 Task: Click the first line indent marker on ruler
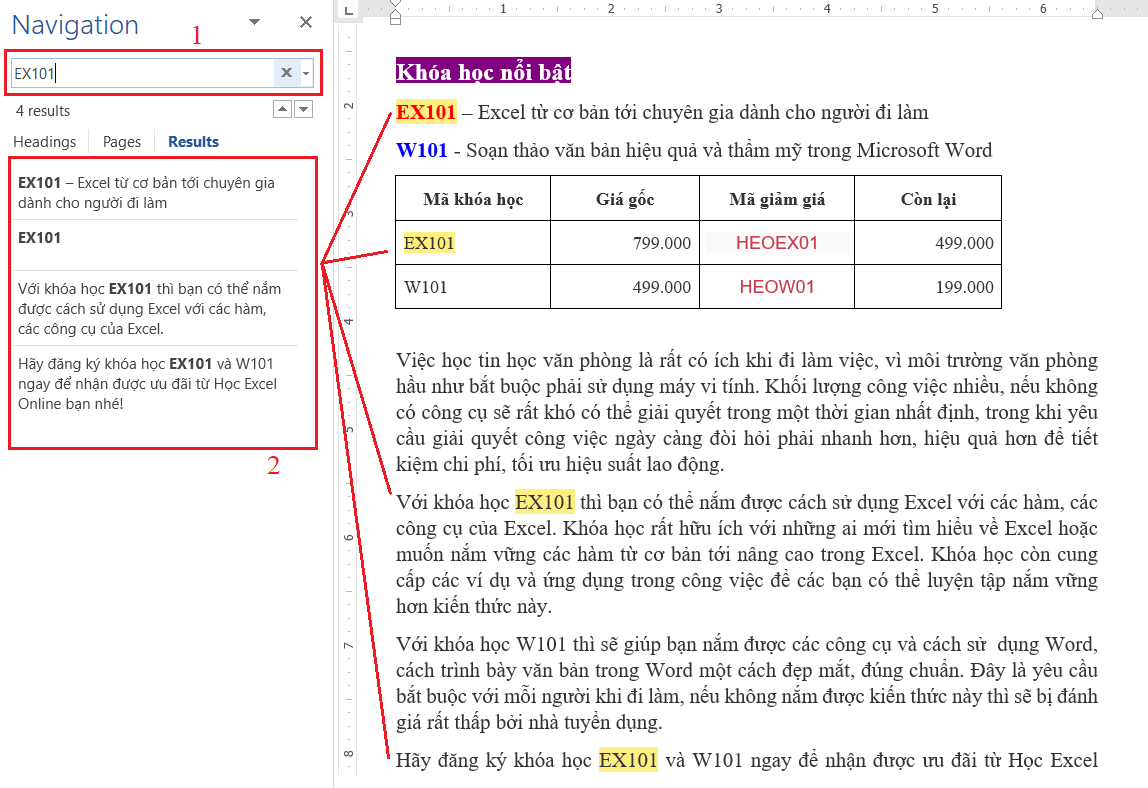pyautogui.click(x=396, y=5)
